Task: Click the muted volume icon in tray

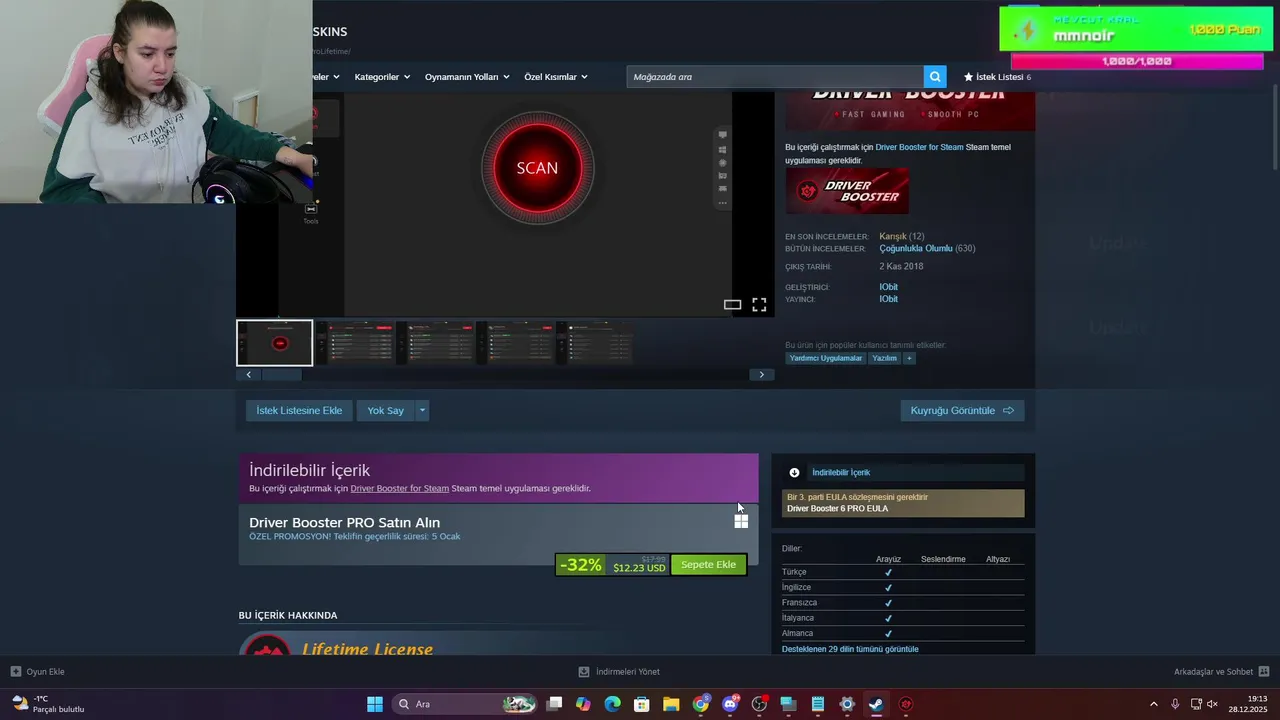Action: pos(1213,704)
